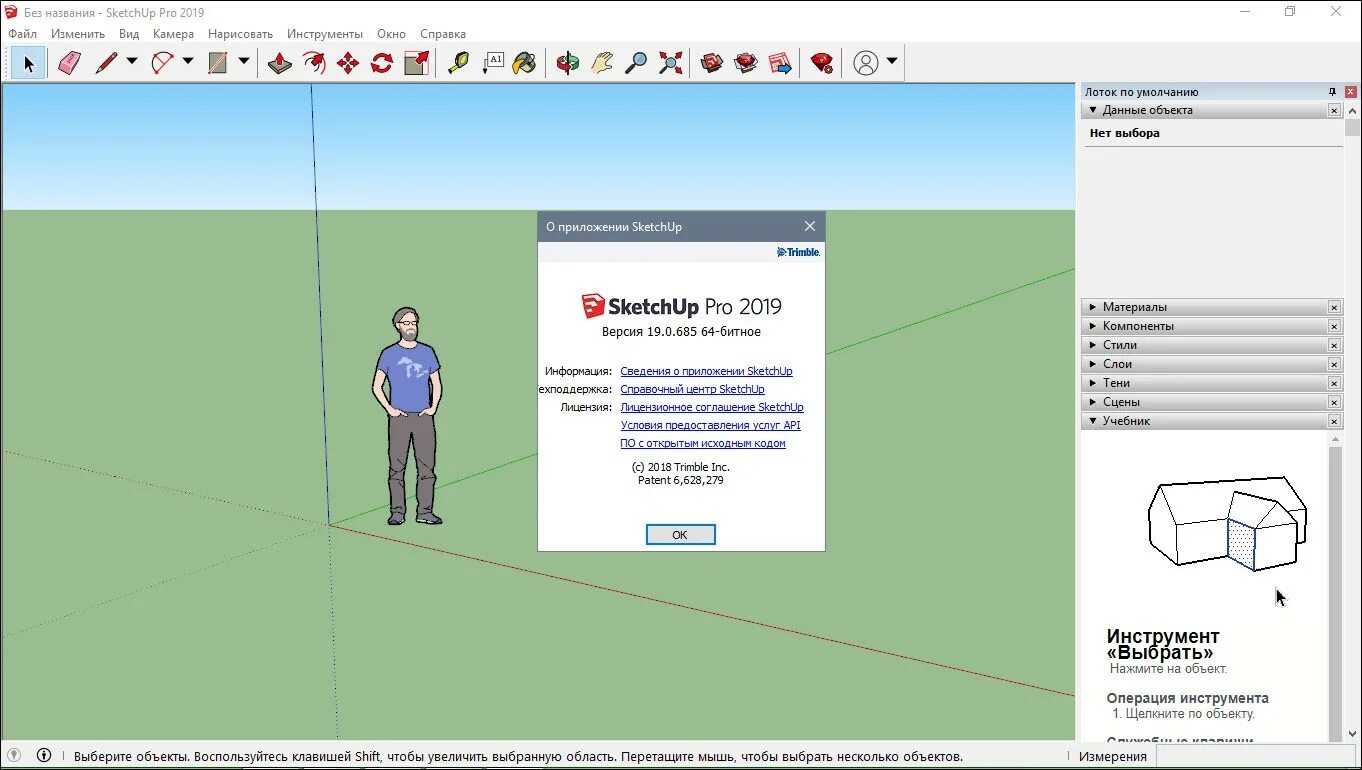This screenshot has height=770, width=1362.
Task: Click the Trimble logo in dialog
Action: coord(798,252)
